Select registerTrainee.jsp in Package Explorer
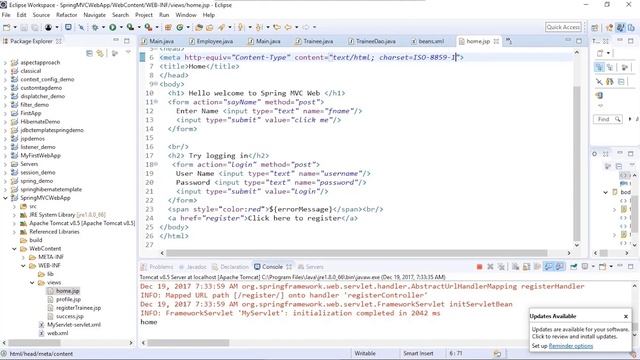Image resolution: width=640 pixels, height=360 pixels. click(74, 308)
